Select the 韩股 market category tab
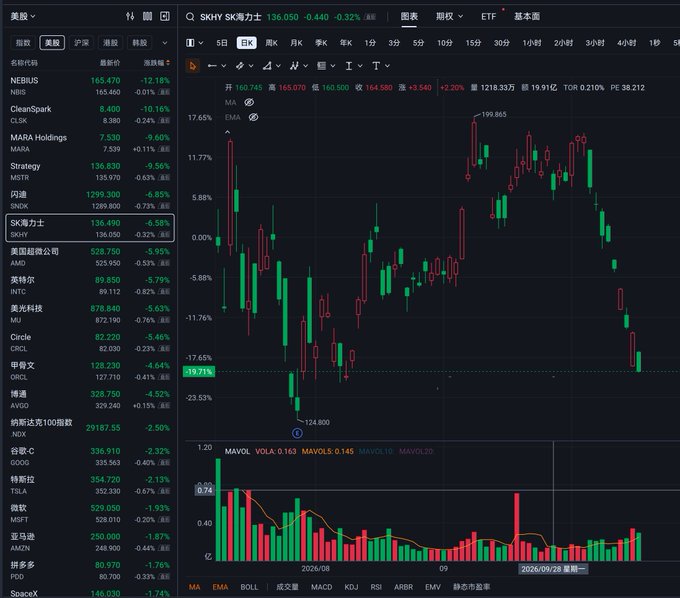Screen dimensions: 680x598 (140, 42)
